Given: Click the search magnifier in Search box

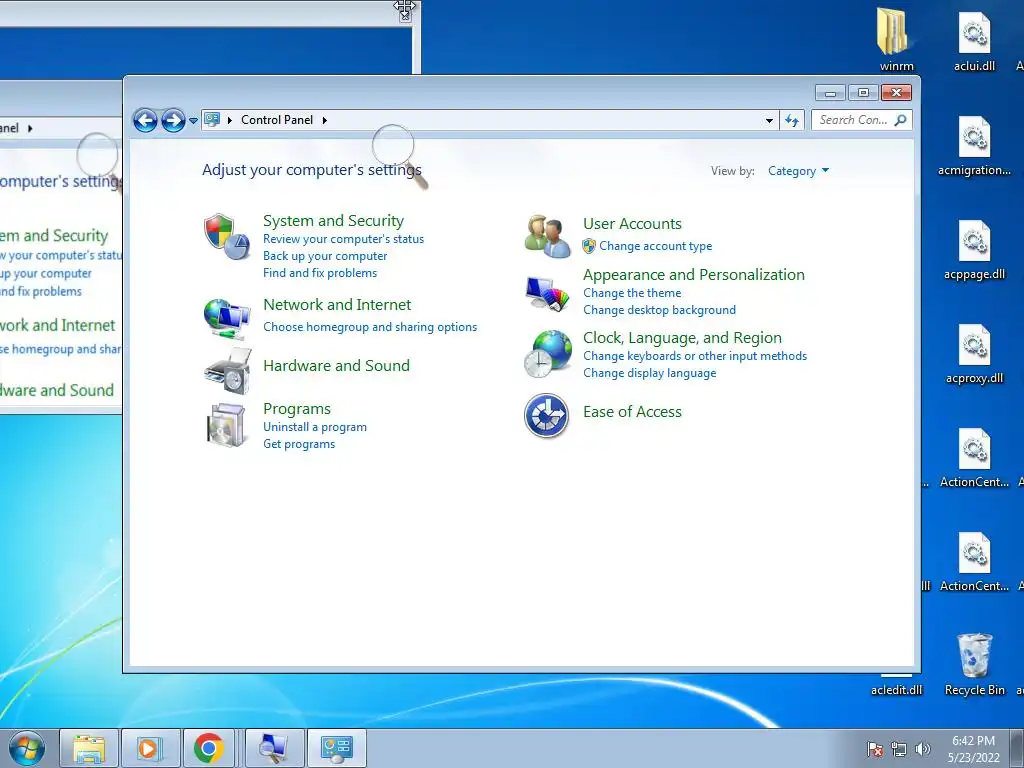Looking at the screenshot, I should tap(901, 120).
